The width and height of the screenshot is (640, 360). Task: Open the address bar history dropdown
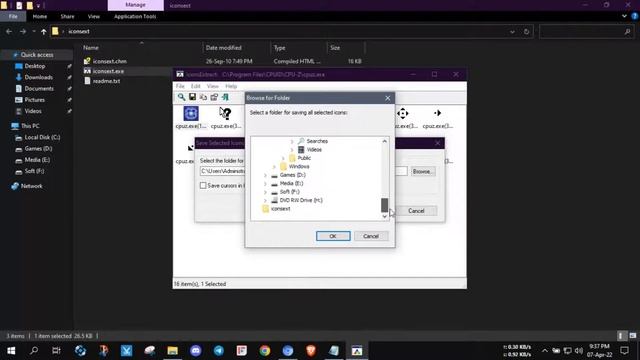512,31
